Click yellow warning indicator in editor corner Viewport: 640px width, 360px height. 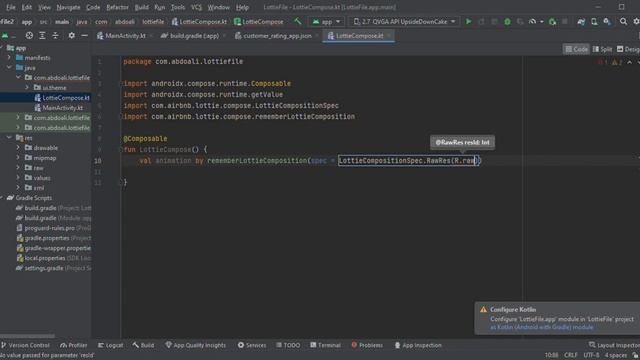(x=617, y=62)
